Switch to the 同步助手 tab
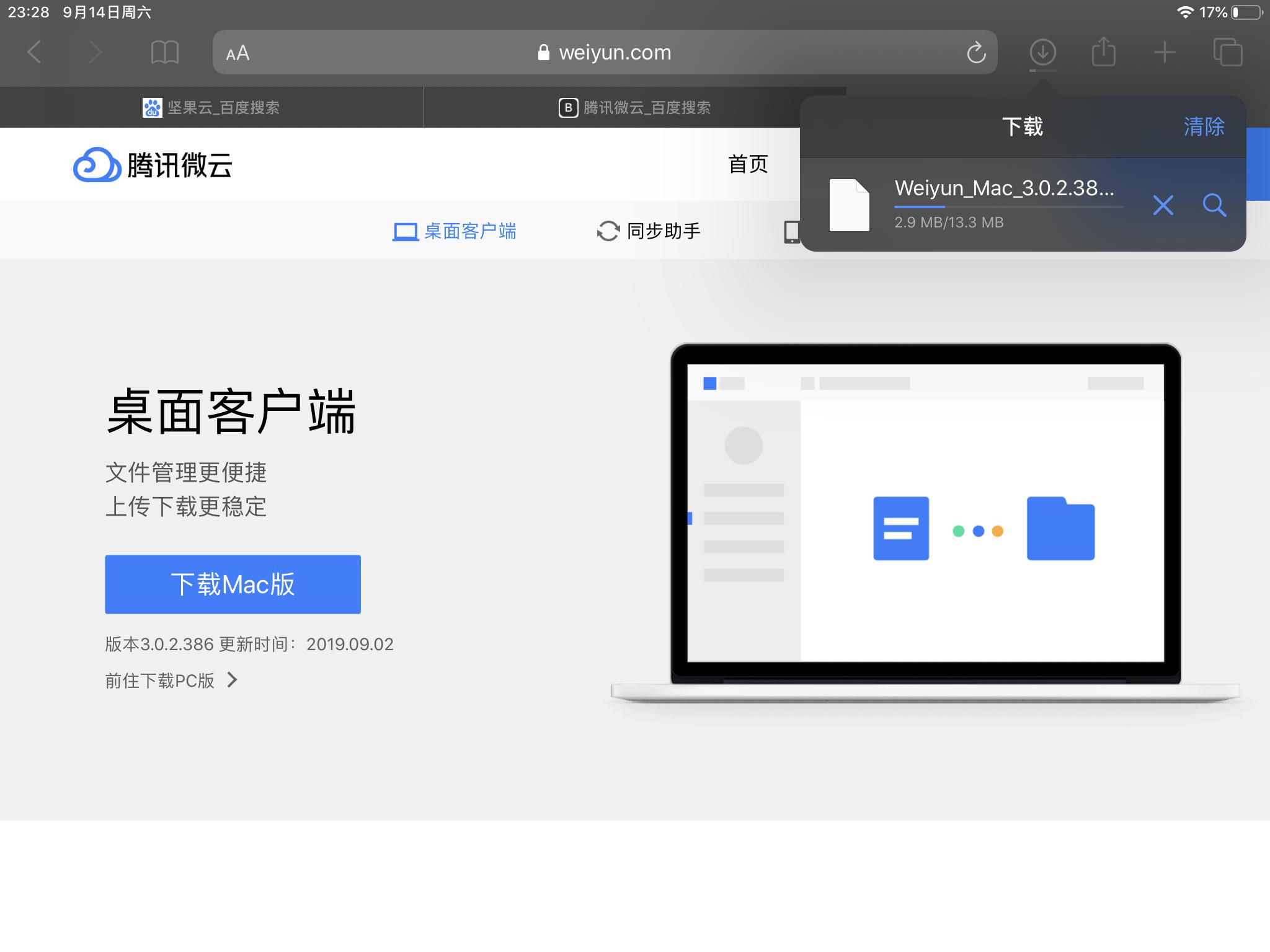The width and height of the screenshot is (1270, 952). pos(649,231)
